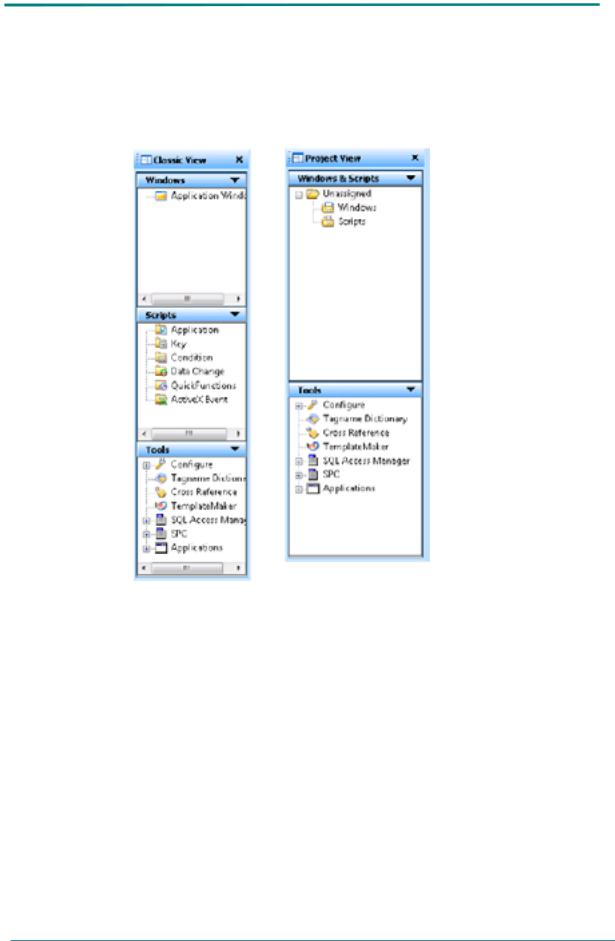The image size is (615, 941).
Task: Click SQL Access Manager icon in Classic View
Action: click(160, 520)
